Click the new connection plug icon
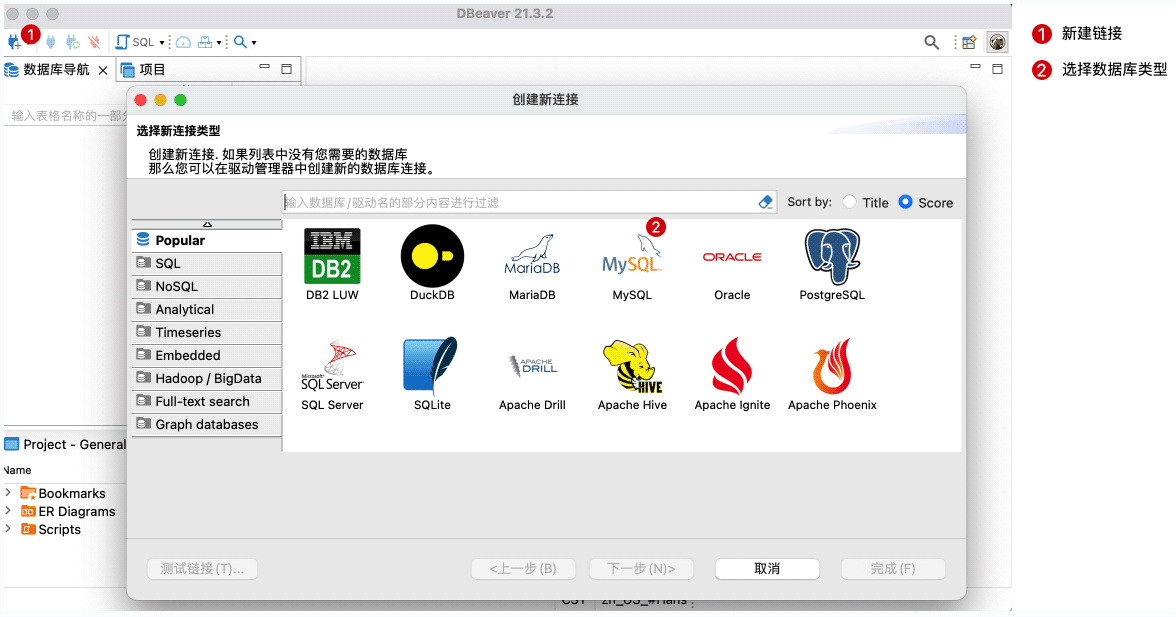Screen dimensions: 1176x617 [14, 42]
